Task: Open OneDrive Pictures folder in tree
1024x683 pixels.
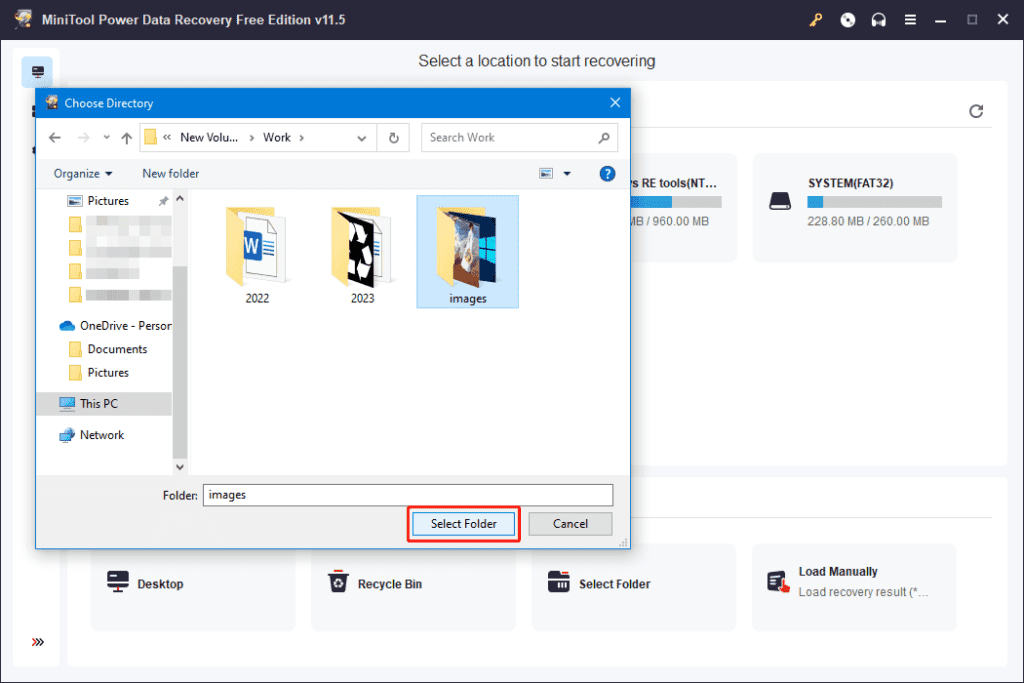Action: click(x=99, y=373)
